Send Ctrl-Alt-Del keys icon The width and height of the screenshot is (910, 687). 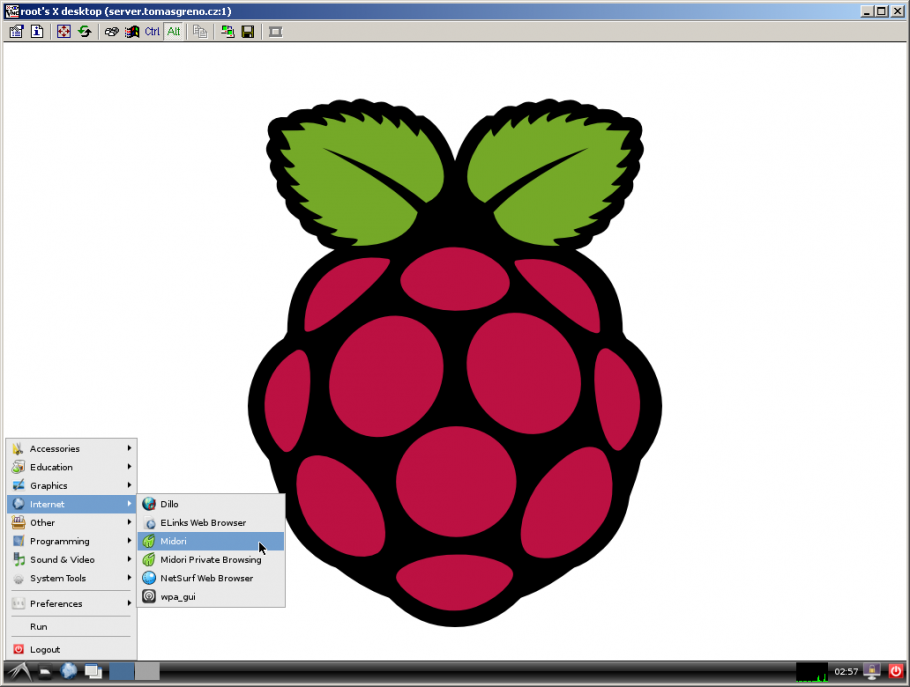tap(111, 31)
